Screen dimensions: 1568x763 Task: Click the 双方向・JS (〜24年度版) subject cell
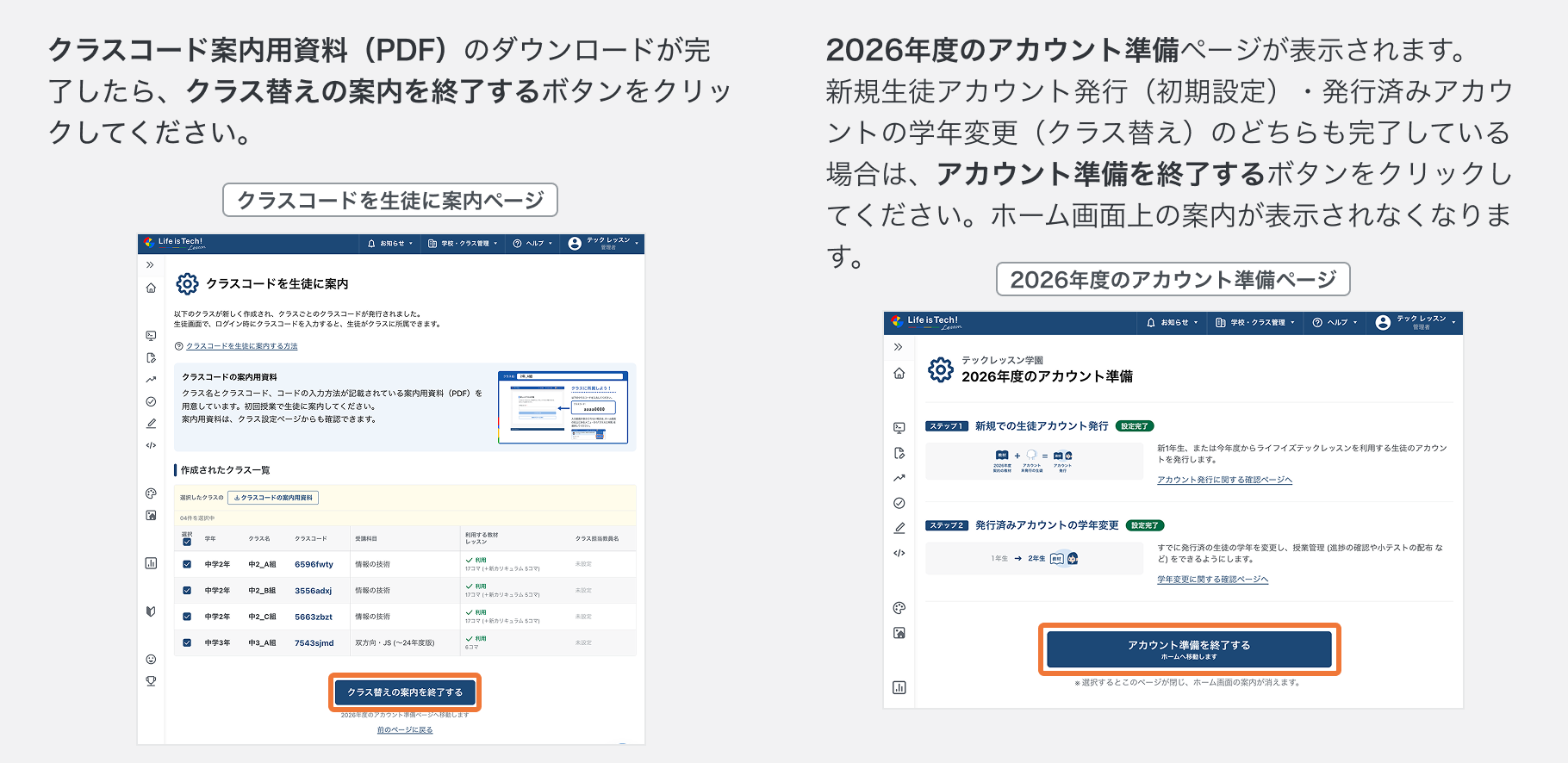click(395, 642)
